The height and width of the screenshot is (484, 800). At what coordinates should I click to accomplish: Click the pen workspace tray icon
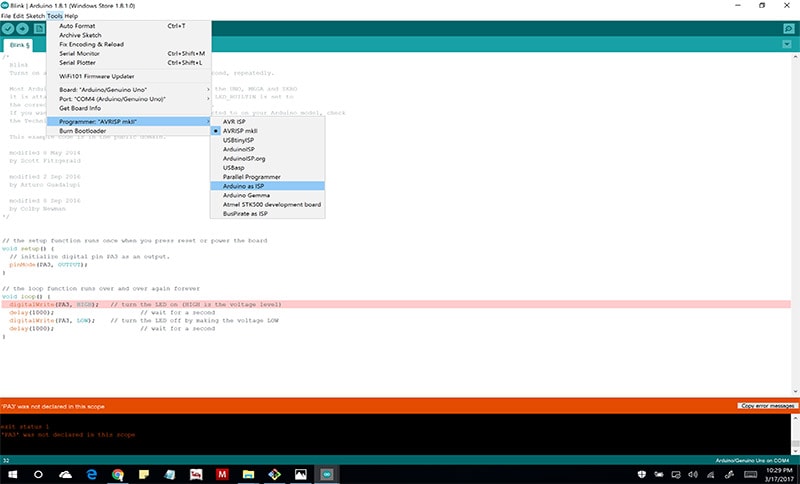730,474
